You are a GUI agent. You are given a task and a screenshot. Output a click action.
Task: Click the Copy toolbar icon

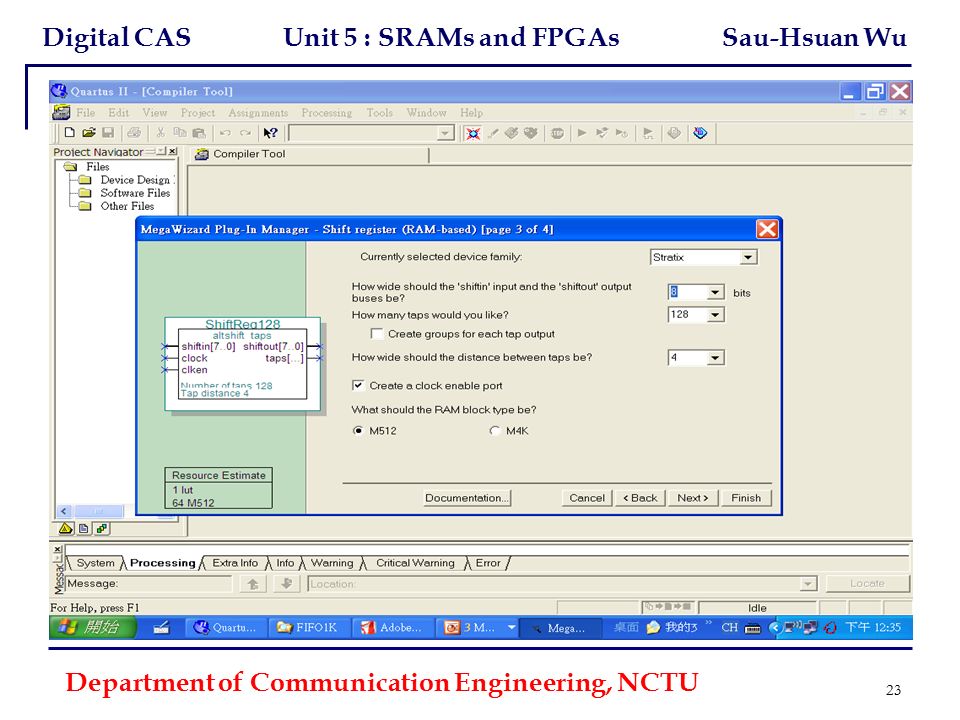coord(179,132)
